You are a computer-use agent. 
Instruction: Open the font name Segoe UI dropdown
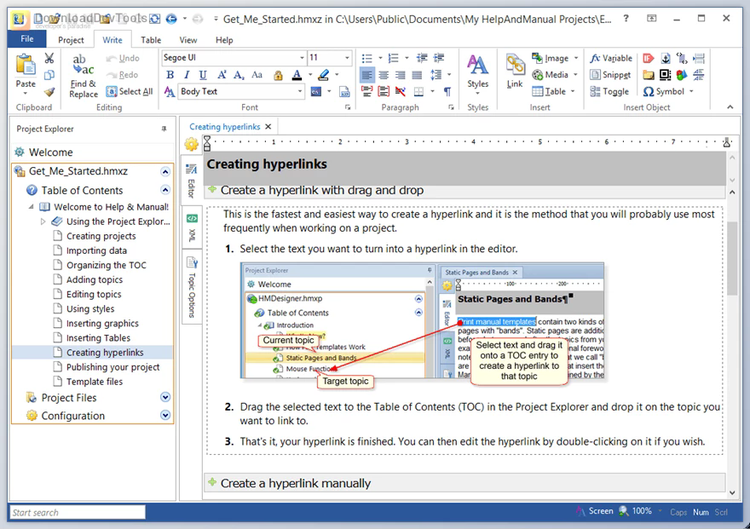click(x=302, y=58)
